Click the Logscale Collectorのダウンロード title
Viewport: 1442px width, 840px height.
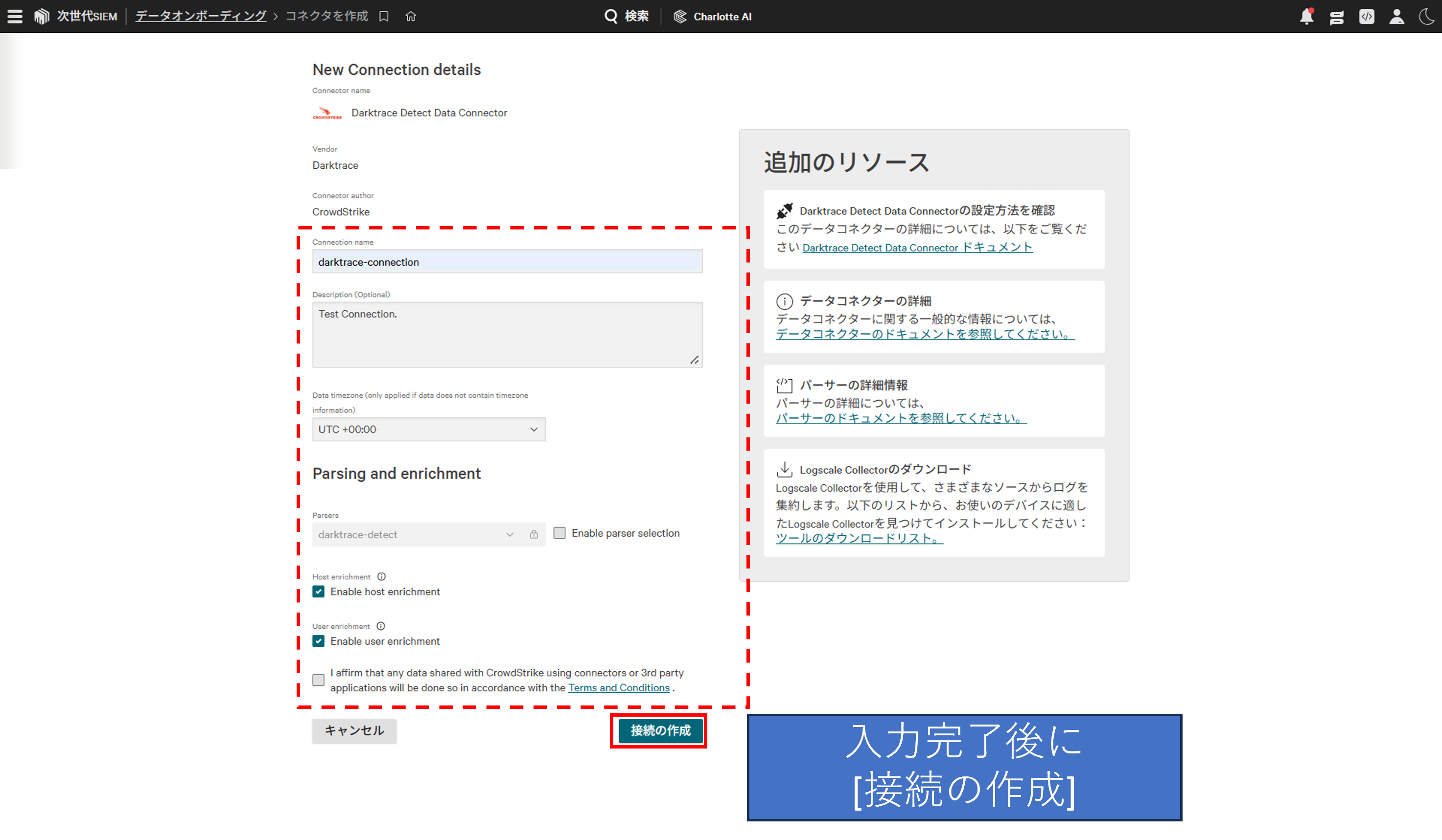(886, 470)
